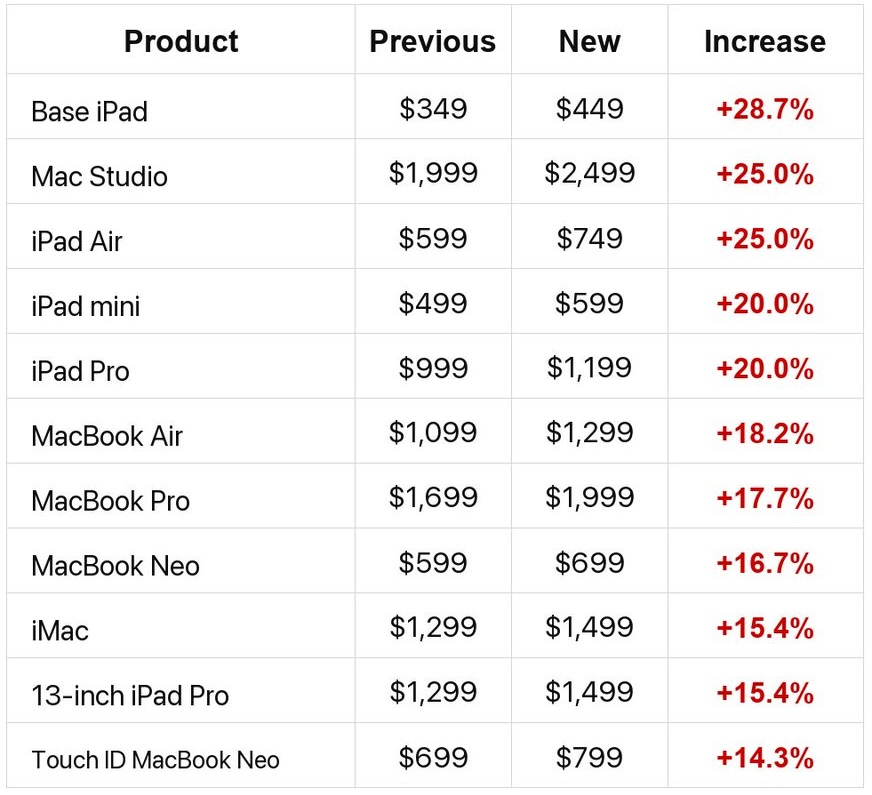Select the $2,499 new price cell
The width and height of the screenshot is (872, 795).
coord(589,172)
